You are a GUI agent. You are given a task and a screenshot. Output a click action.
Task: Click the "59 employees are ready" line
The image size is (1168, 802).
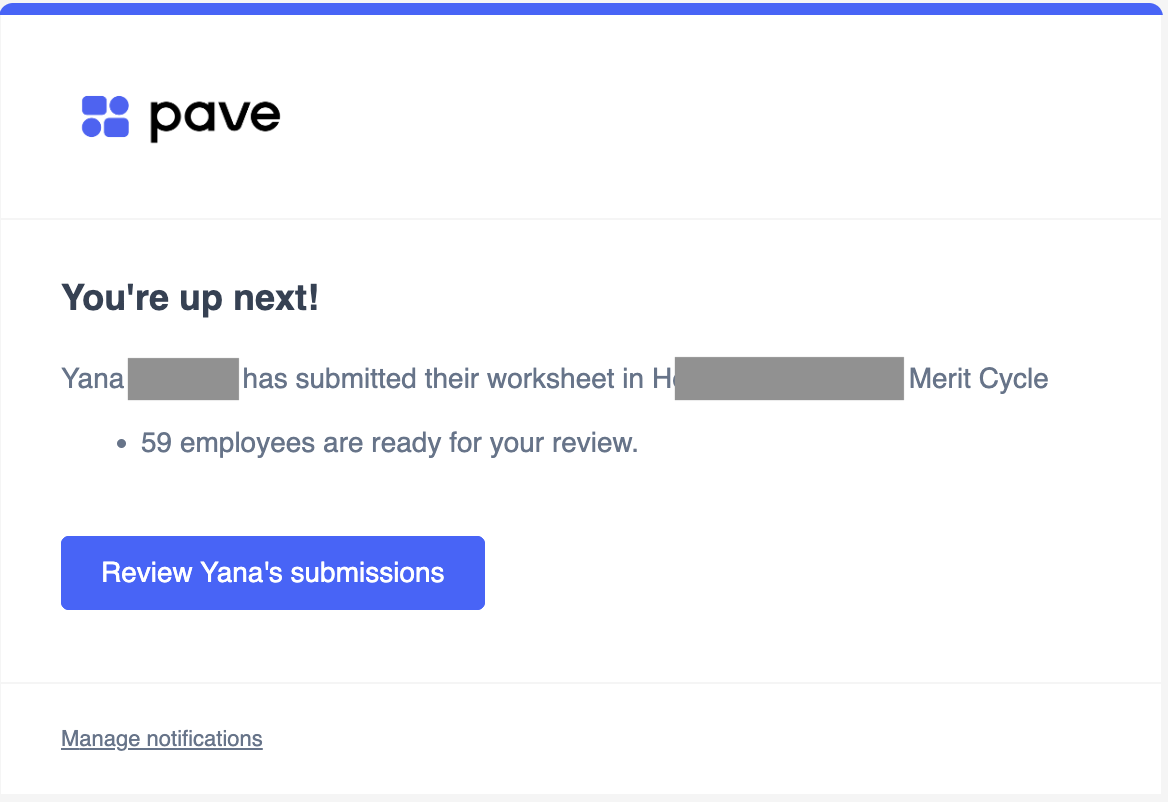pyautogui.click(x=390, y=443)
